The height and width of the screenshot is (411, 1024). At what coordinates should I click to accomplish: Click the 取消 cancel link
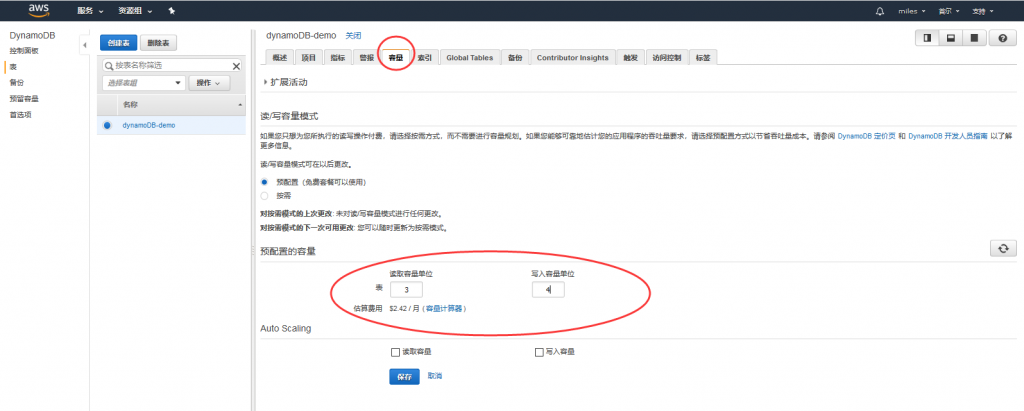pyautogui.click(x=435, y=376)
